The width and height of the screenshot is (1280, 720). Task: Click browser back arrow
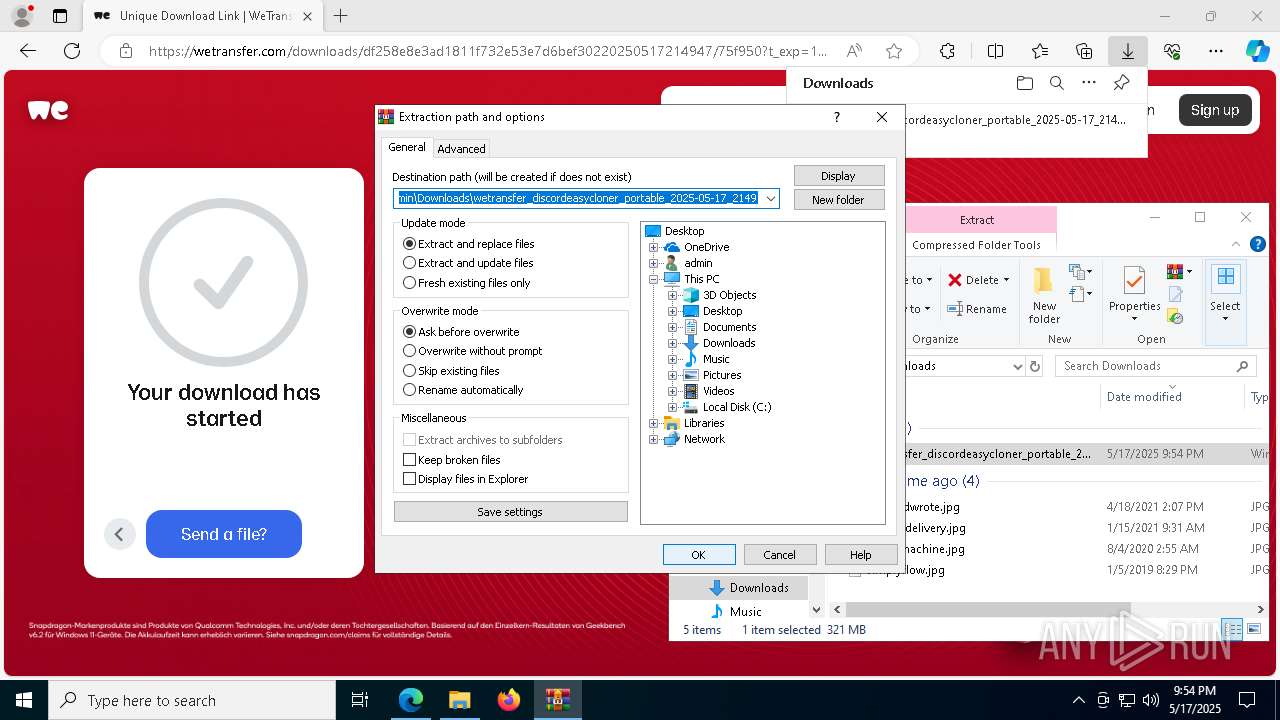(28, 51)
